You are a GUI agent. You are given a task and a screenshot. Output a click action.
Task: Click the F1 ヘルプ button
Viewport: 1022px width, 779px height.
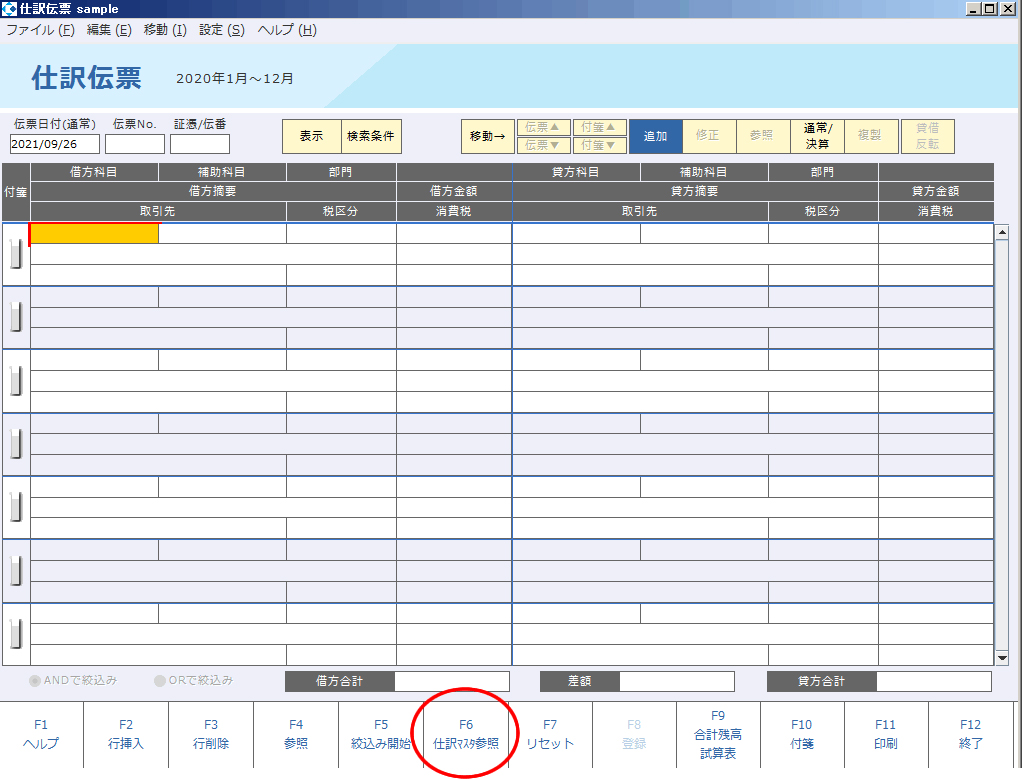point(41,735)
